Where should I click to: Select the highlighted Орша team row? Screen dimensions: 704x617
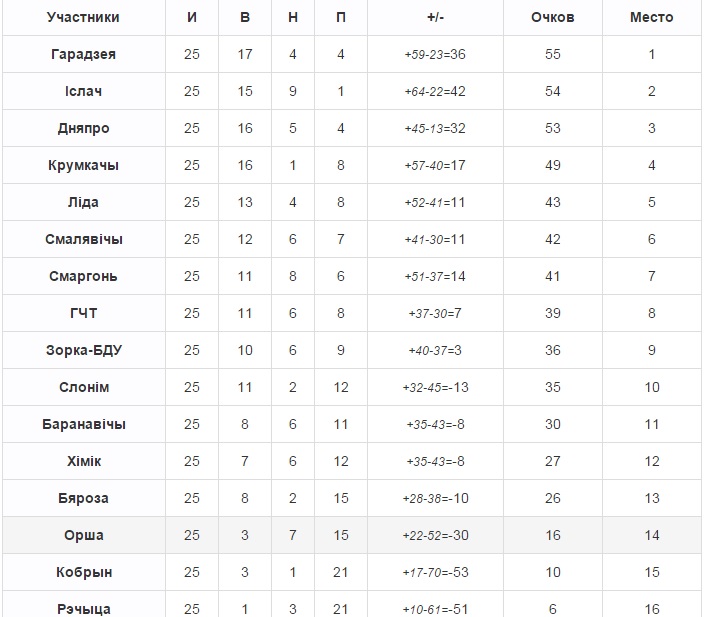83,535
